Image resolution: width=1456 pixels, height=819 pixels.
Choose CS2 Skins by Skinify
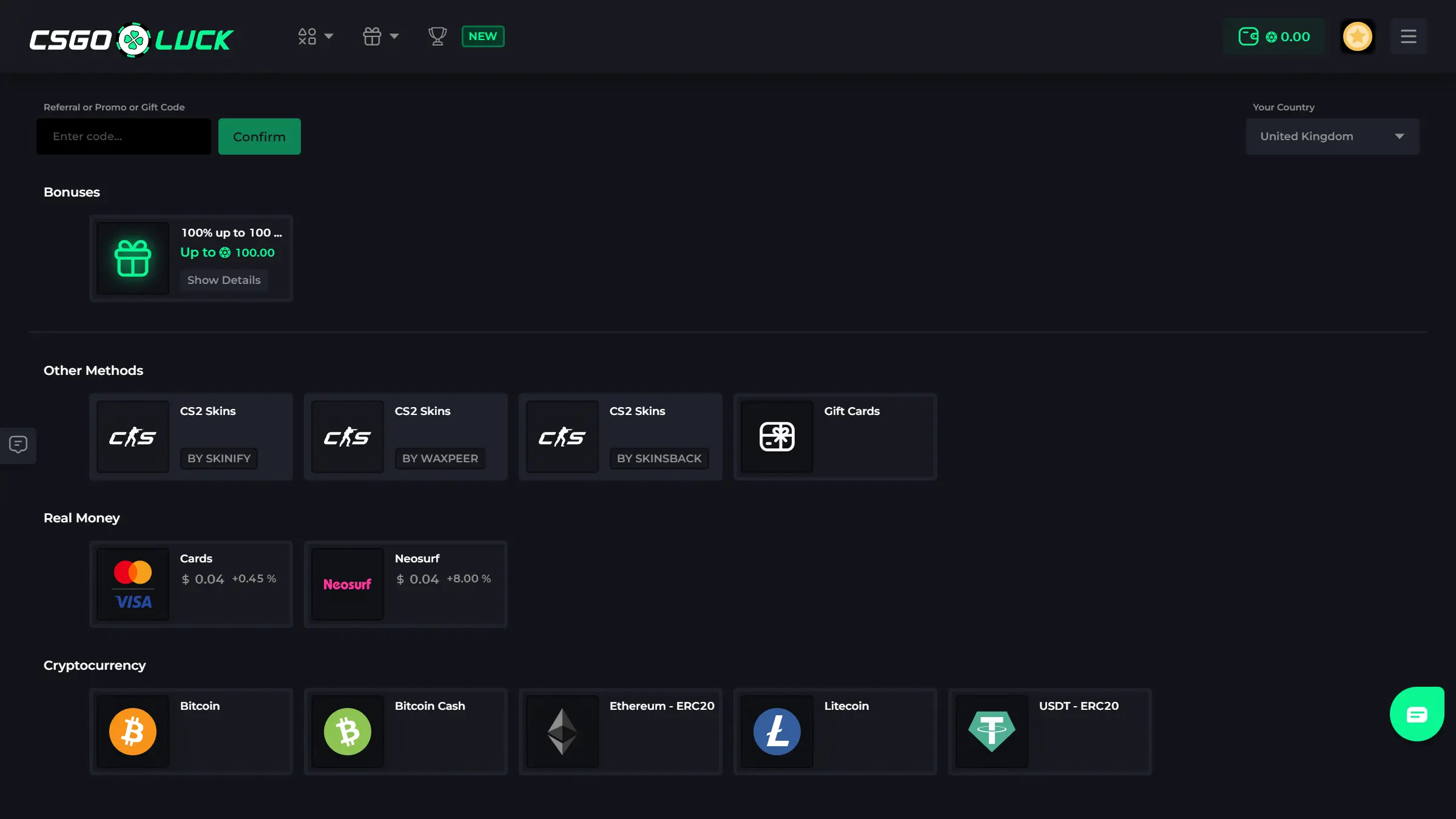(x=191, y=437)
